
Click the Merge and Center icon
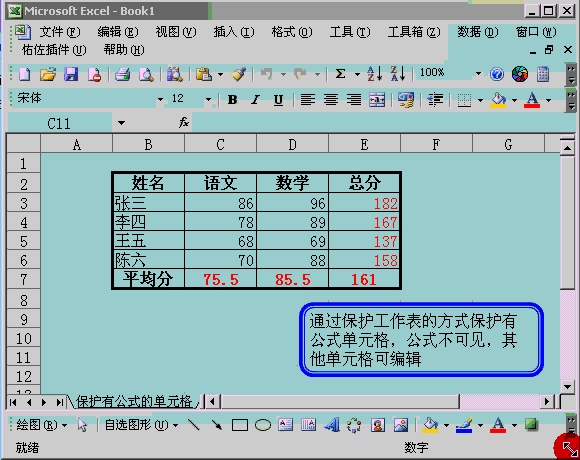click(x=377, y=99)
